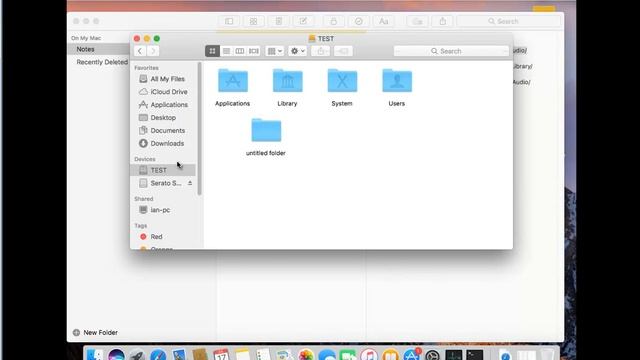The image size is (640, 360).
Task: Select the Red tag in sidebar
Action: coord(163,237)
